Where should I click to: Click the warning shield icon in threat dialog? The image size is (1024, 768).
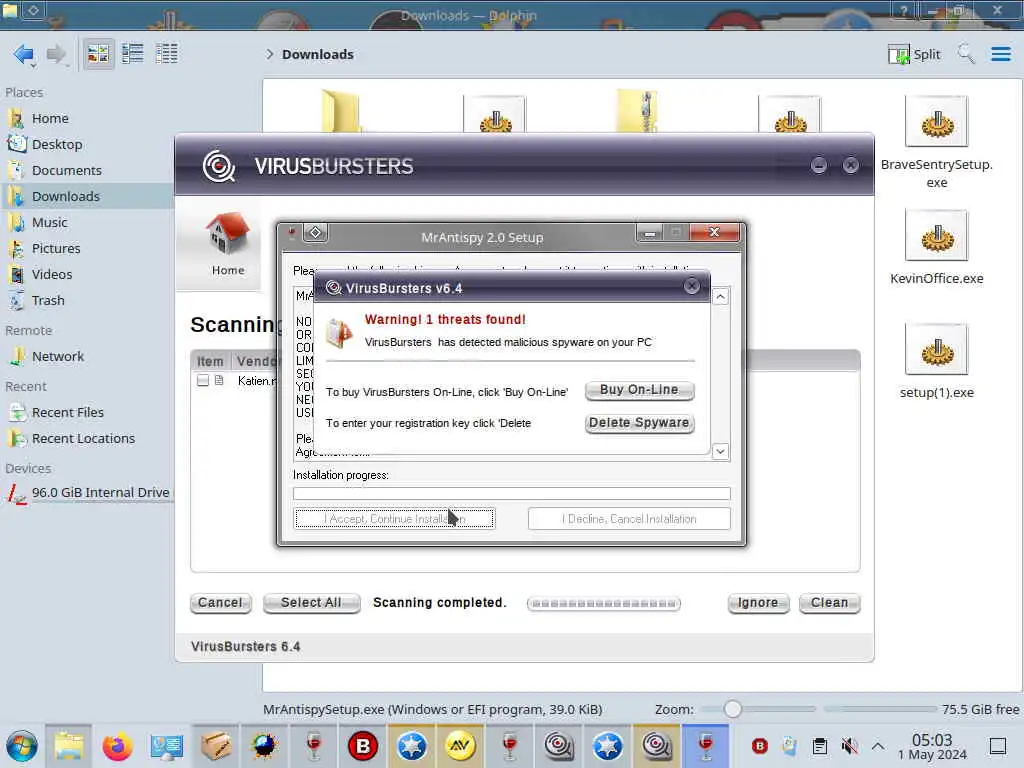click(x=340, y=332)
